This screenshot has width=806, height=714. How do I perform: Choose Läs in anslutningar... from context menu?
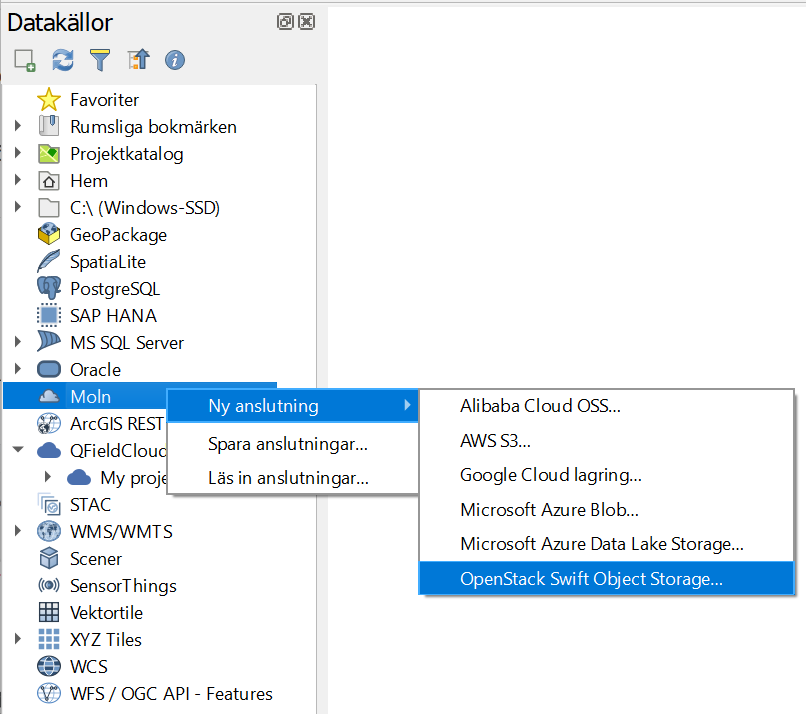pyautogui.click(x=293, y=478)
